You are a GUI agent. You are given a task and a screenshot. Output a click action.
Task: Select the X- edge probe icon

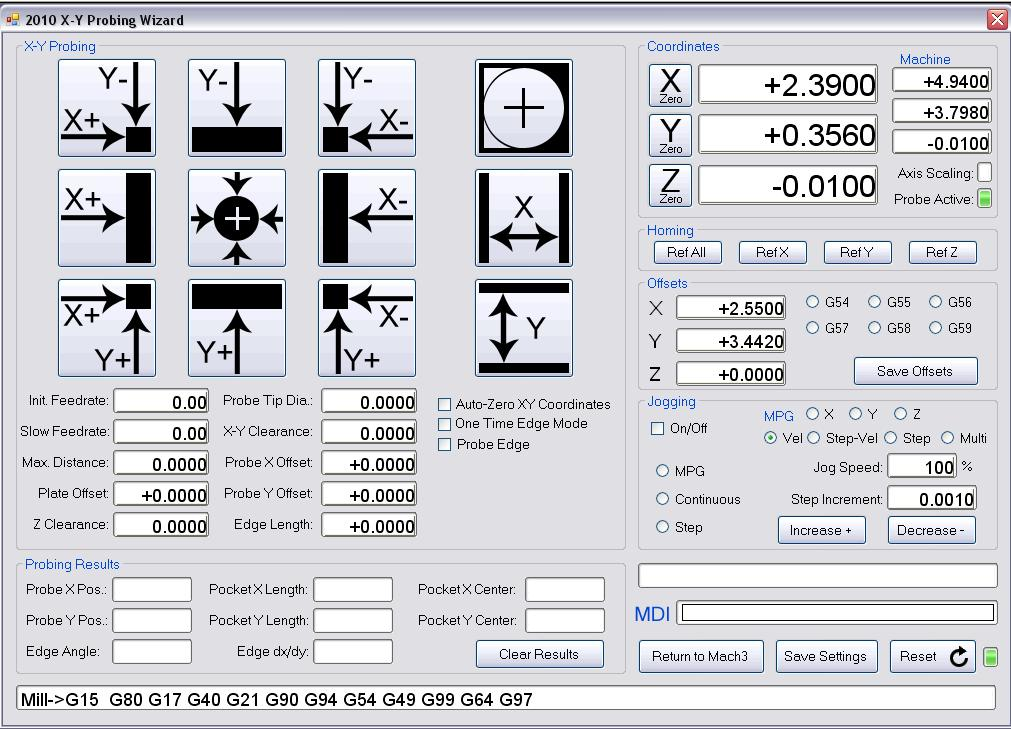[367, 218]
